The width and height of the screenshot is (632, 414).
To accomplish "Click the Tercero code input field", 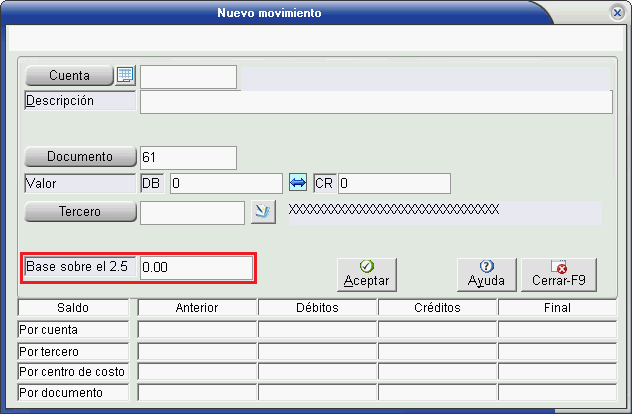I will (x=191, y=212).
